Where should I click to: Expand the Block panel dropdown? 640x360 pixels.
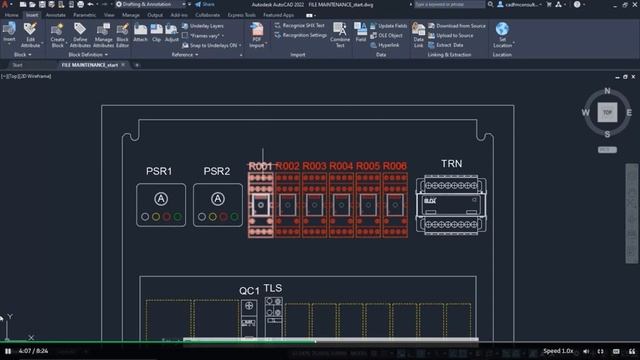coord(23,54)
